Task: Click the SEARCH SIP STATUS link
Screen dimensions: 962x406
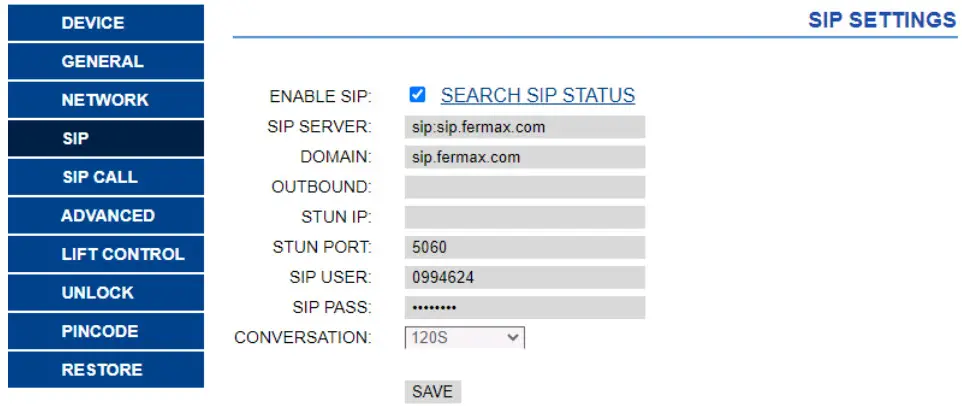Action: click(x=537, y=96)
